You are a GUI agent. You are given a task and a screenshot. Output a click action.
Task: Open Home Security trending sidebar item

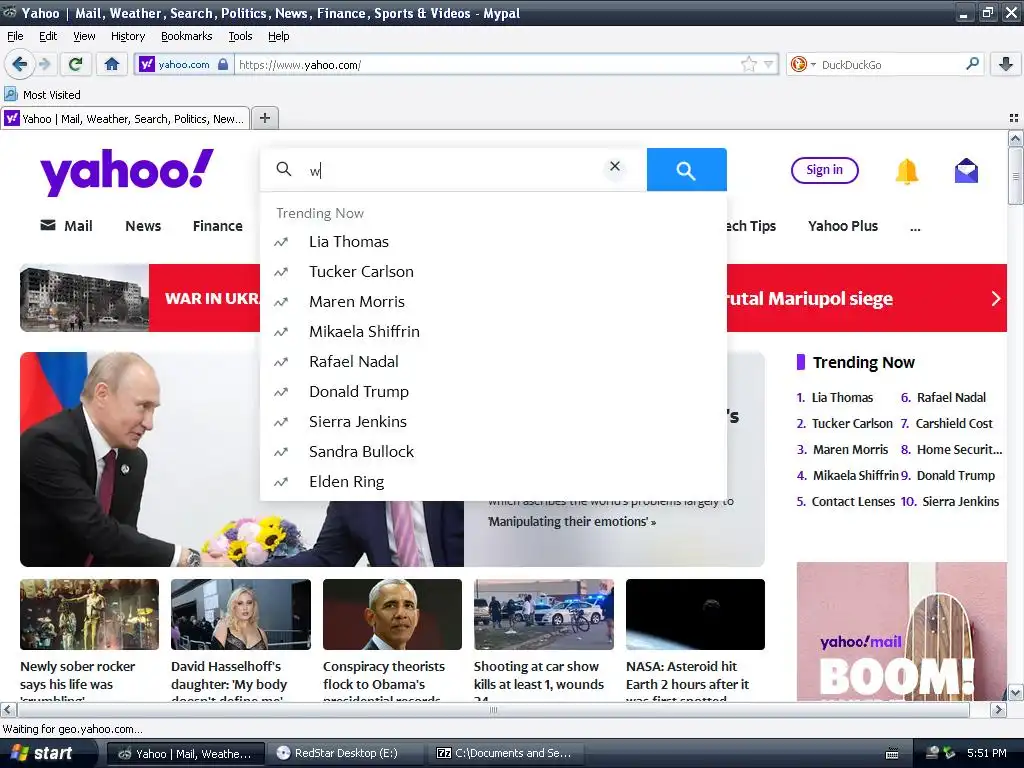[x=959, y=449]
